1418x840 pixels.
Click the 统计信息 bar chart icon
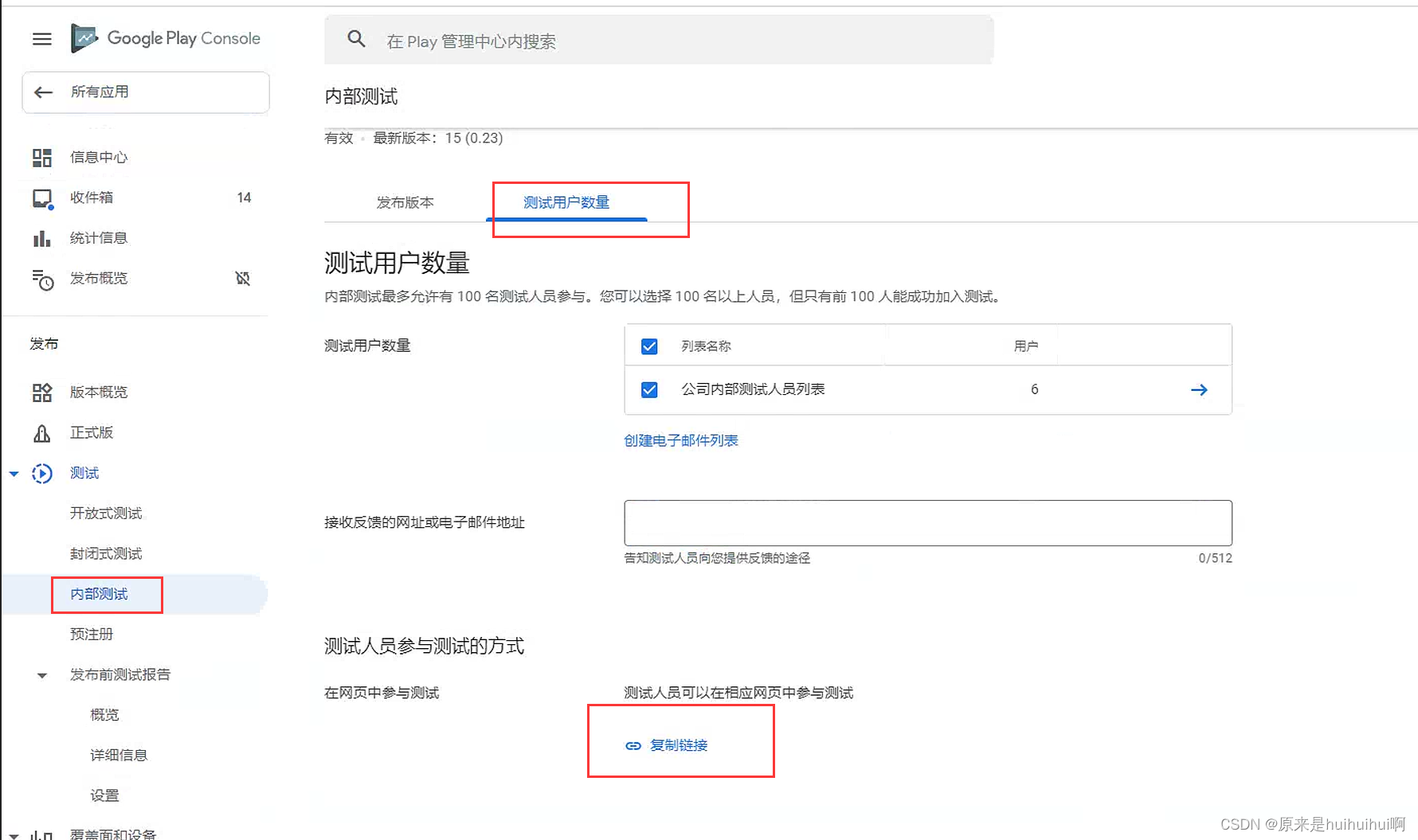(x=41, y=238)
